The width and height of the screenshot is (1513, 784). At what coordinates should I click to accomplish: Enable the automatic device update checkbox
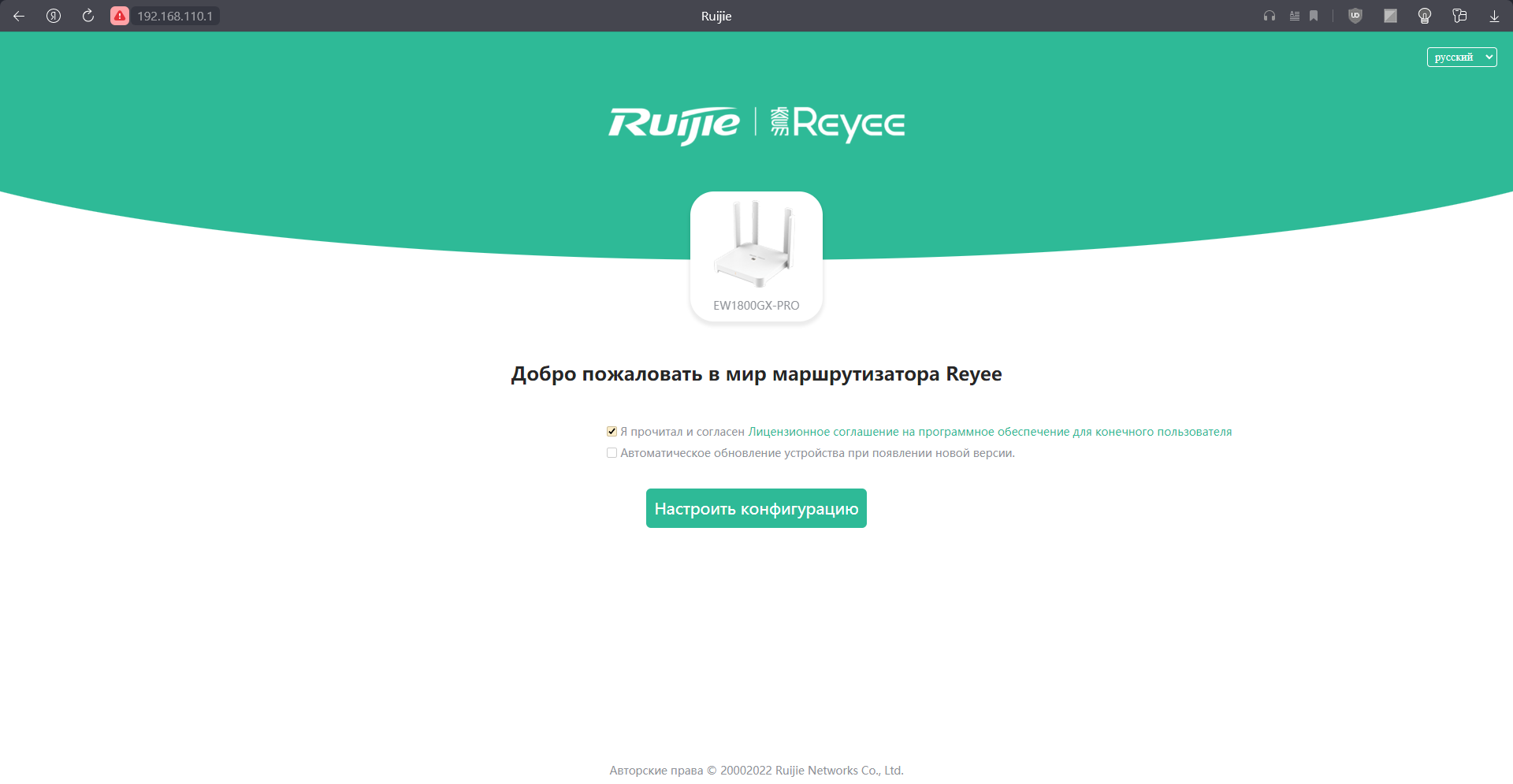coord(612,452)
